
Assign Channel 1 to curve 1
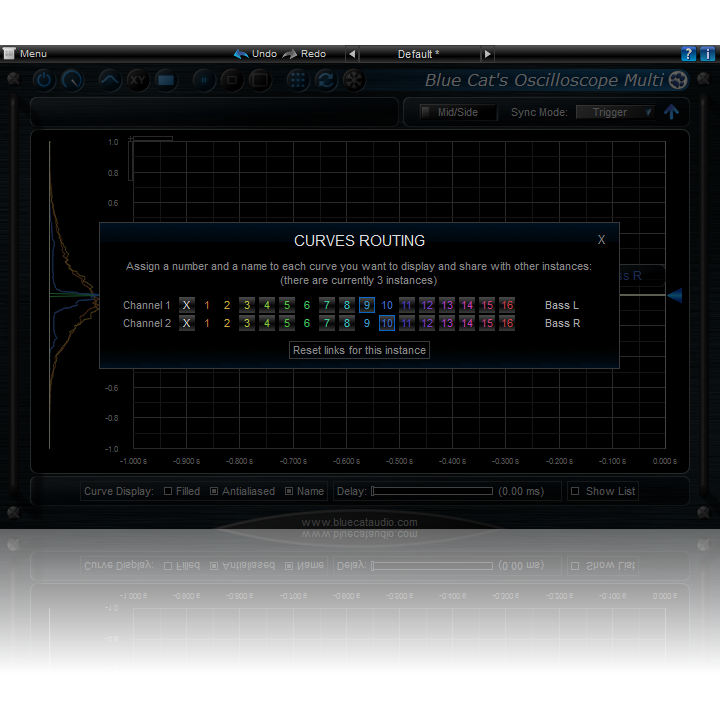coord(207,305)
